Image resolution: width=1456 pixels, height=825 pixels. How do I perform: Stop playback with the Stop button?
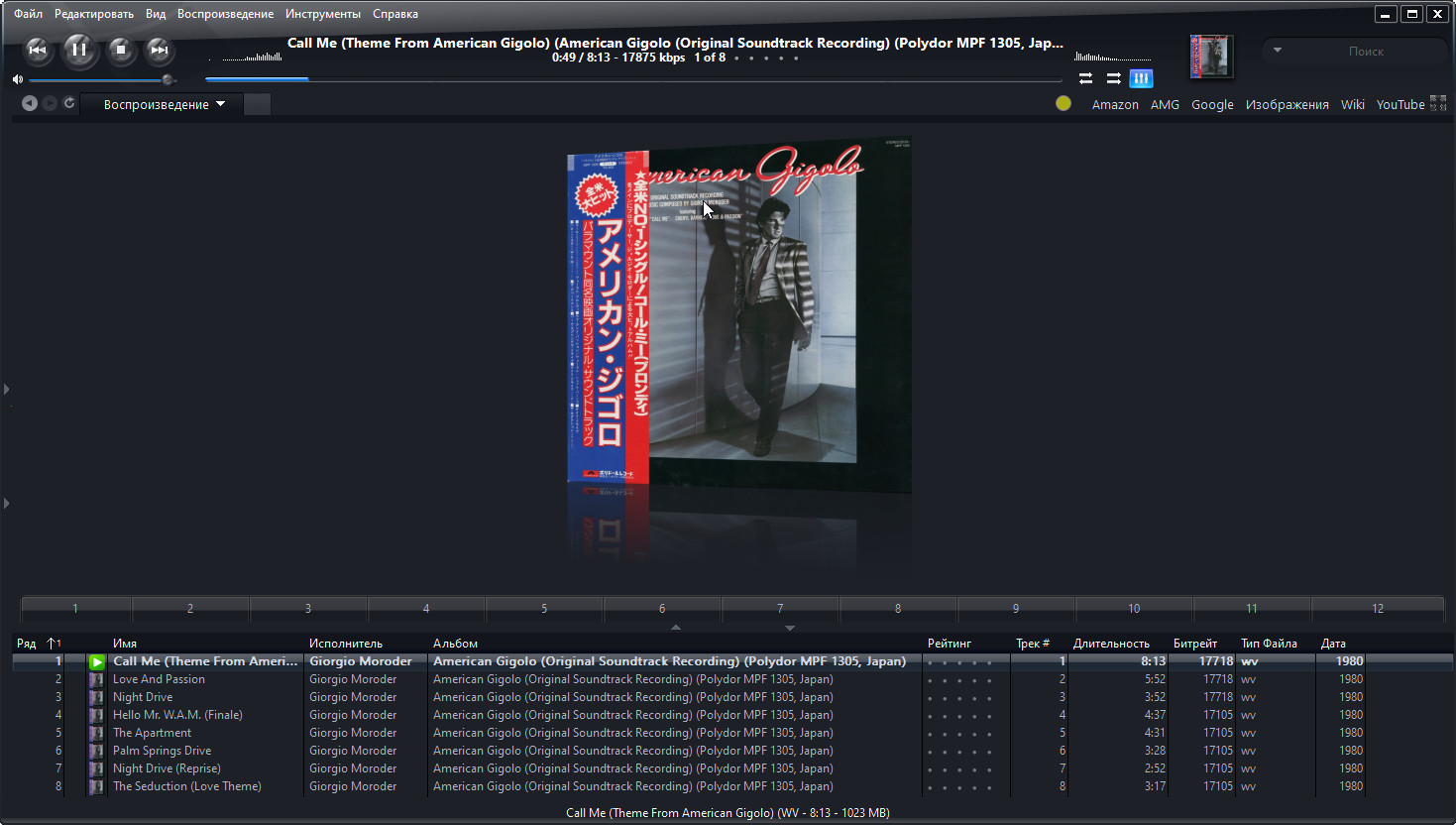pyautogui.click(x=121, y=50)
